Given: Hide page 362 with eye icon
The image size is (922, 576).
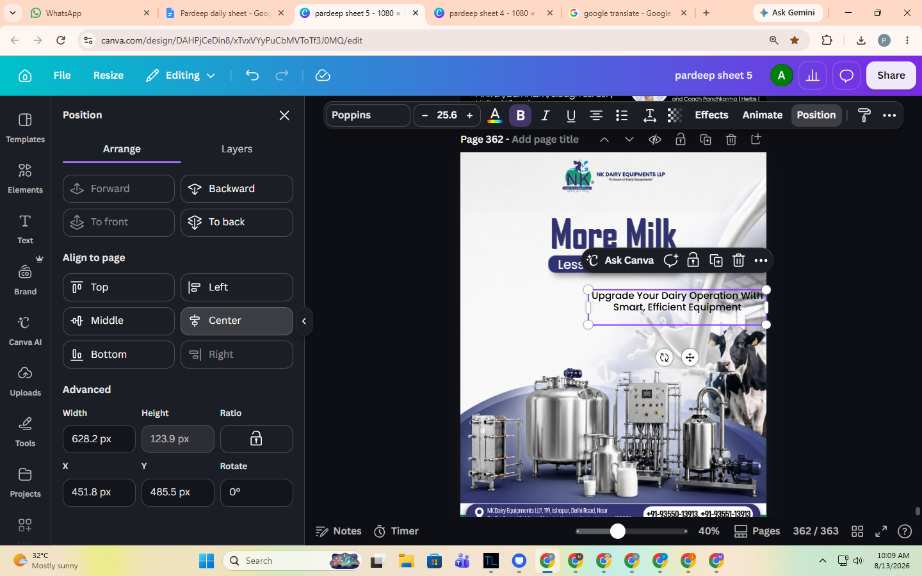Looking at the screenshot, I should 654,139.
